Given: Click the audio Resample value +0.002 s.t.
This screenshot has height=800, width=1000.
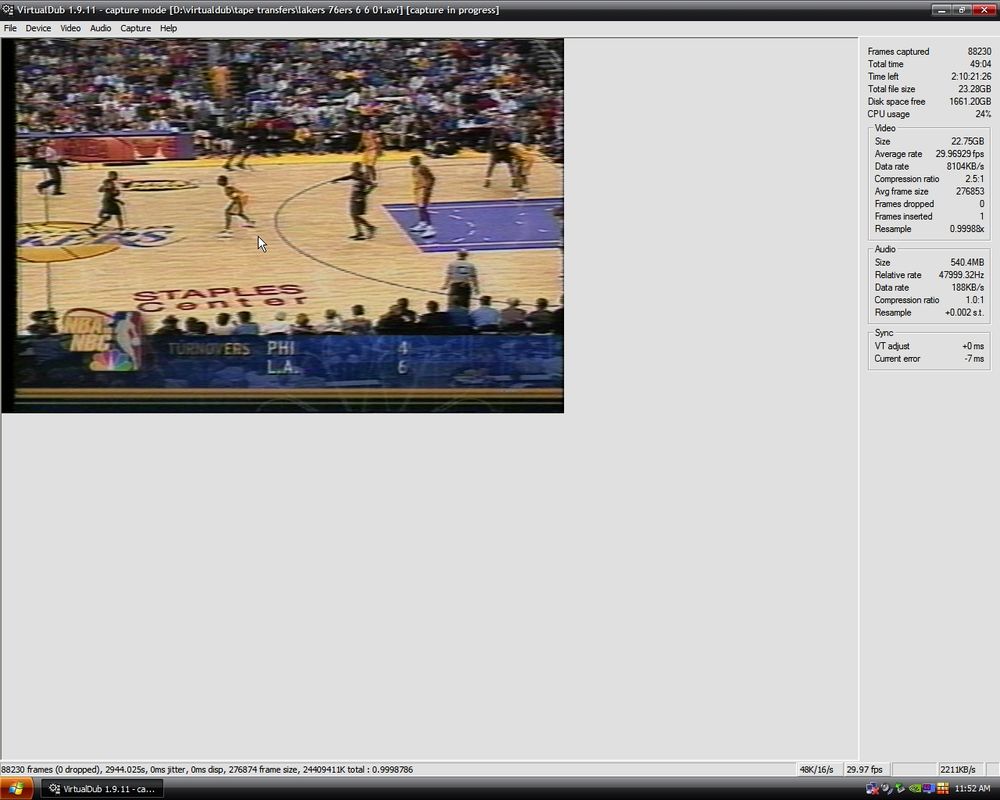Looking at the screenshot, I should 964,313.
